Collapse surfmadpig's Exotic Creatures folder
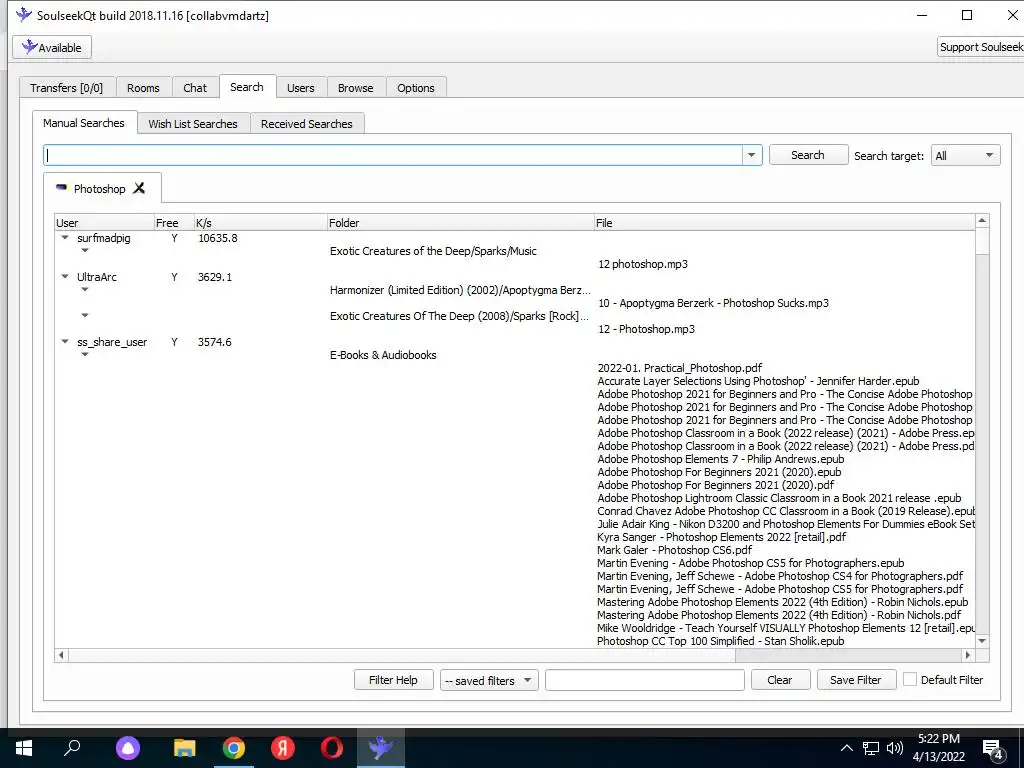Screen dimensions: 1024x768 85,251
